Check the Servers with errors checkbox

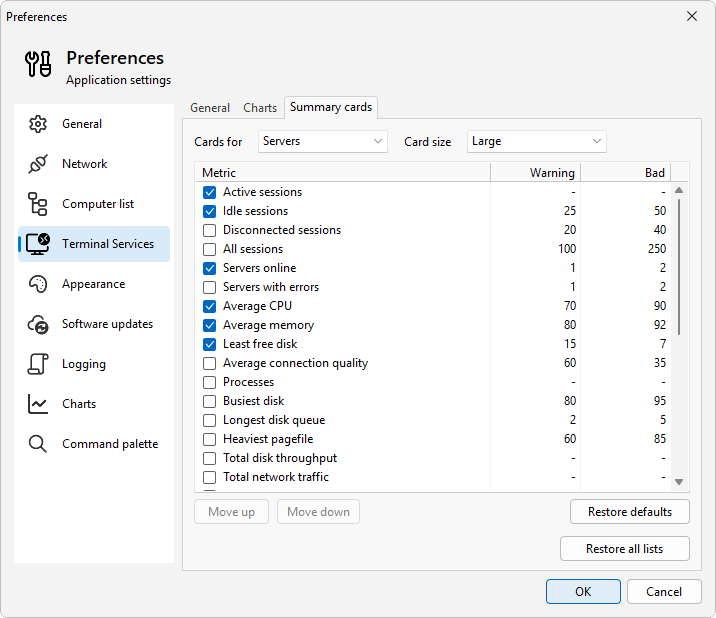click(210, 287)
